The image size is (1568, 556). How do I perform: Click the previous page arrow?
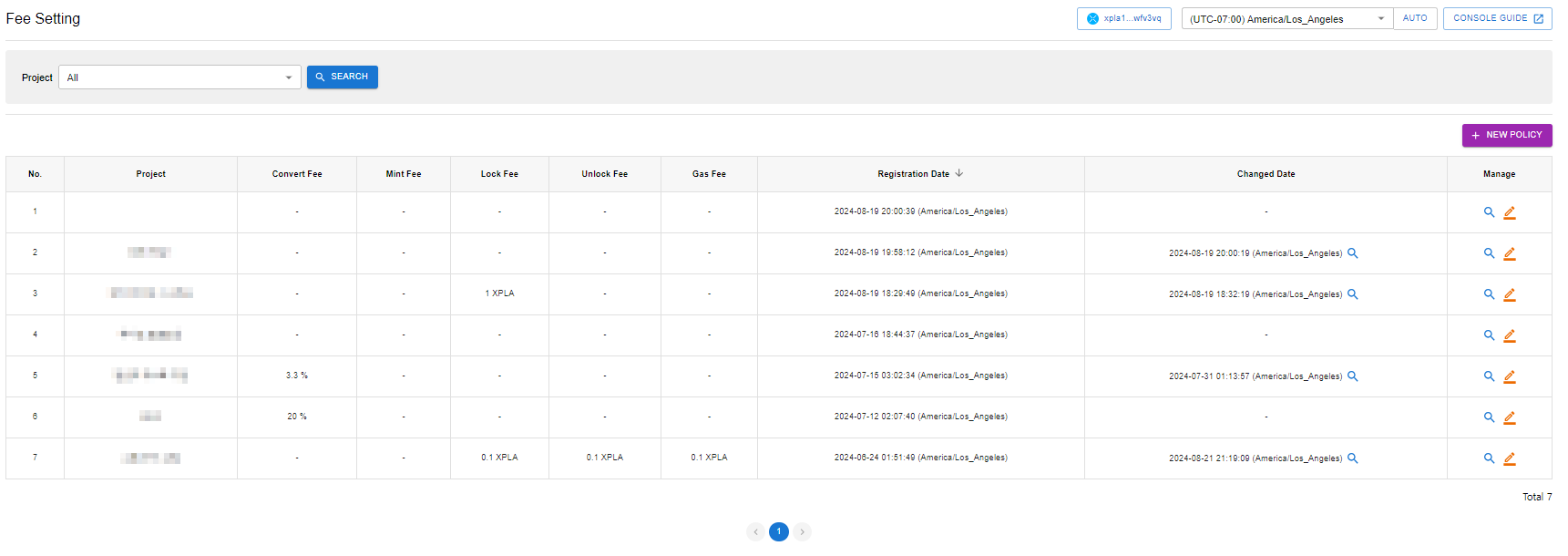[x=755, y=531]
